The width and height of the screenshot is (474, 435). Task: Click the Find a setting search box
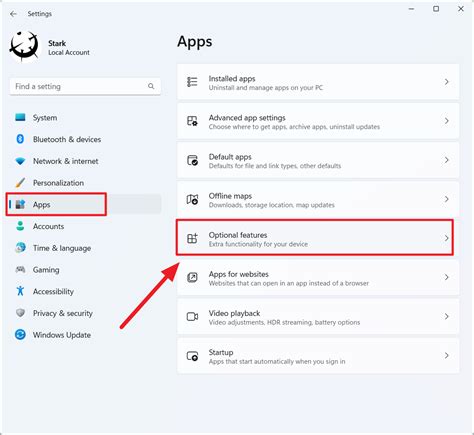click(x=85, y=86)
